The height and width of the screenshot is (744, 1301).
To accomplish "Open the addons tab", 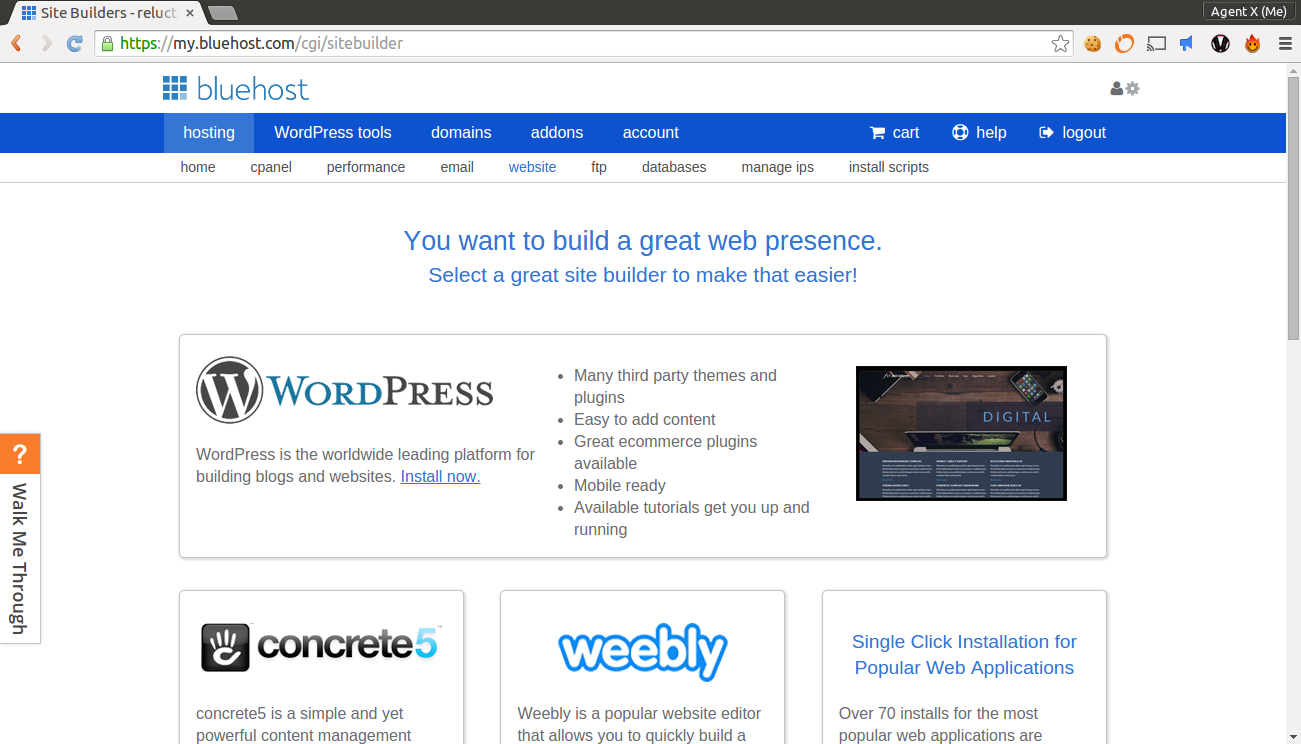I will click(557, 132).
